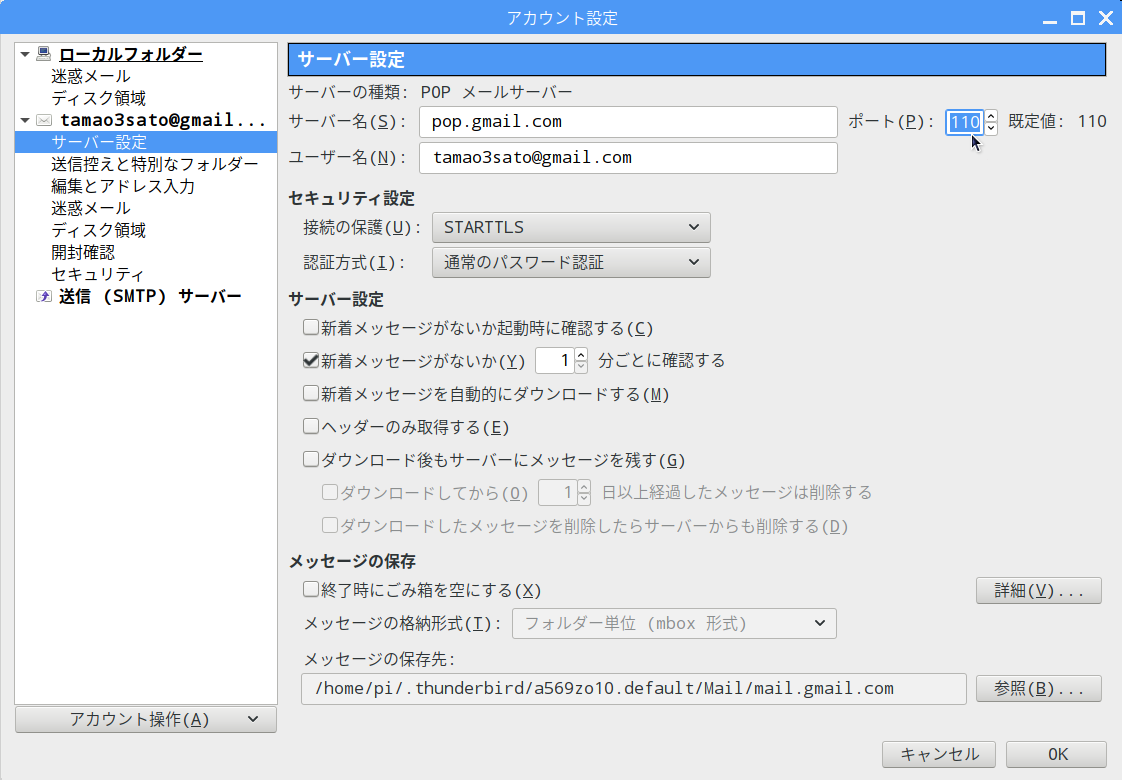Viewport: 1122px width, 780px height.
Task: Click ダウンロードしてから days checkbox
Action: click(x=330, y=492)
